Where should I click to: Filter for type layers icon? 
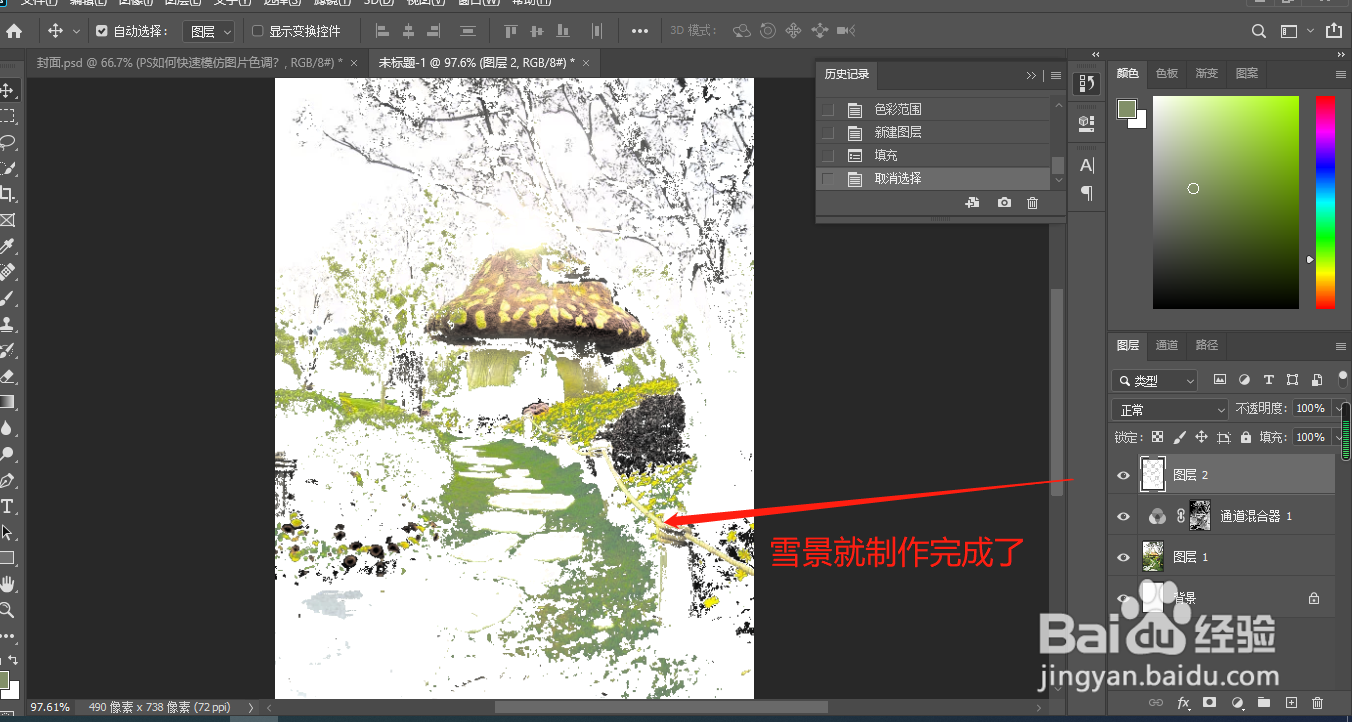click(x=1269, y=380)
